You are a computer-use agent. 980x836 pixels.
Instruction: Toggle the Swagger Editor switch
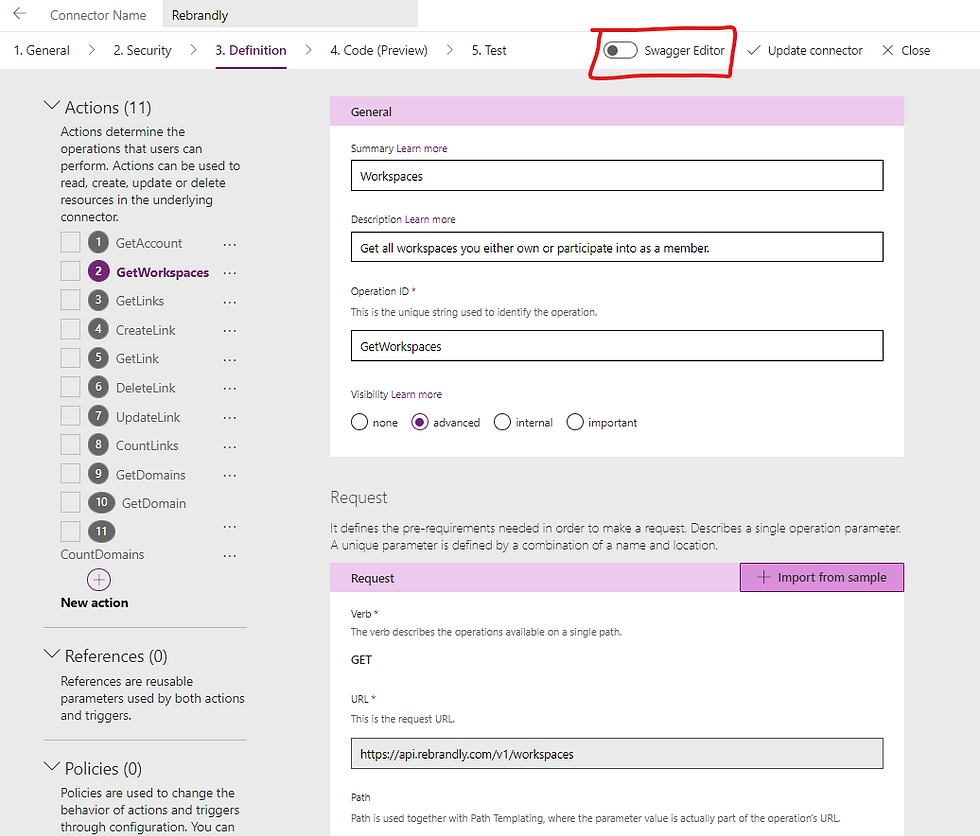click(620, 50)
